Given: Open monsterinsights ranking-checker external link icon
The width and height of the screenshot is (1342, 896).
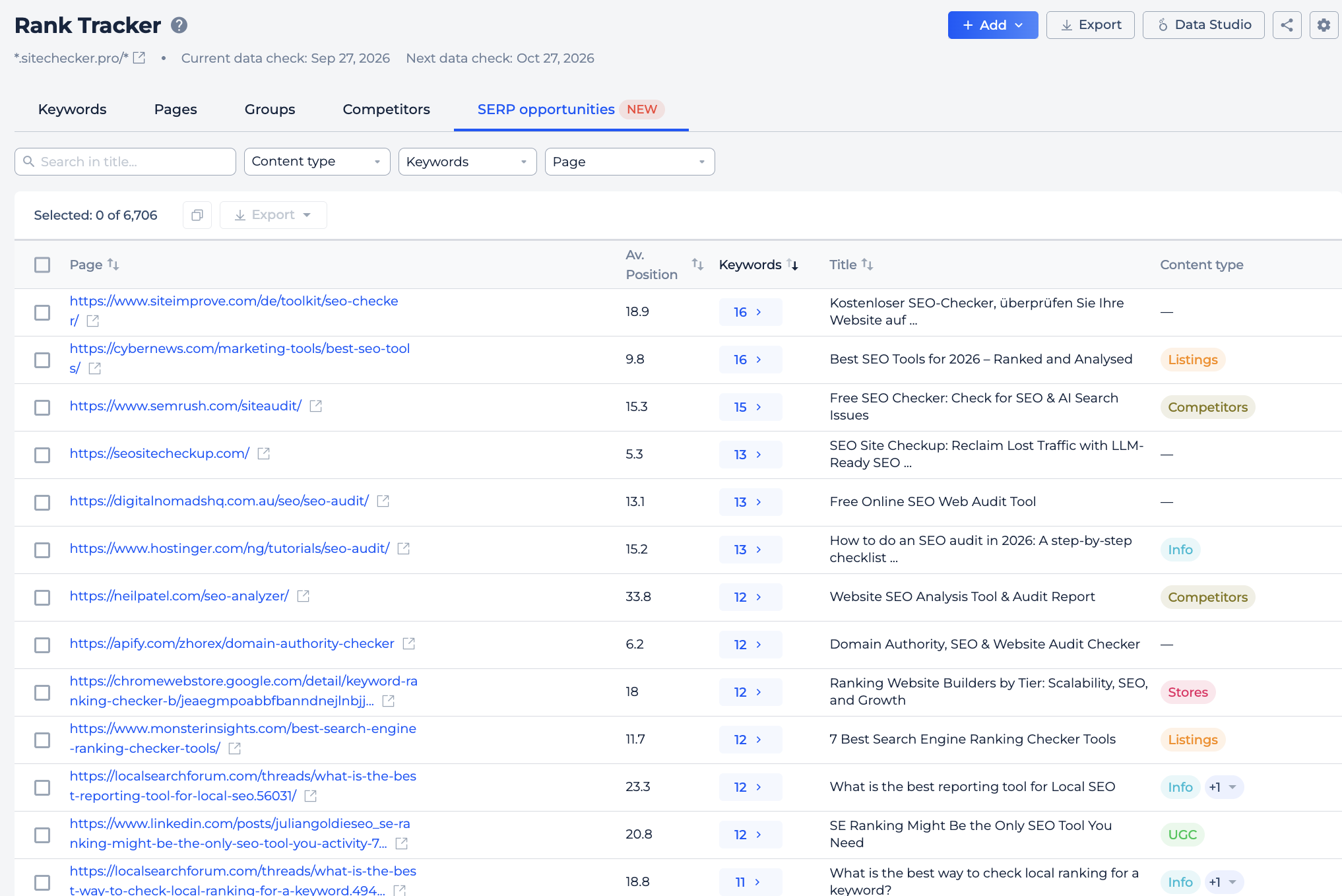Looking at the screenshot, I should 235,749.
